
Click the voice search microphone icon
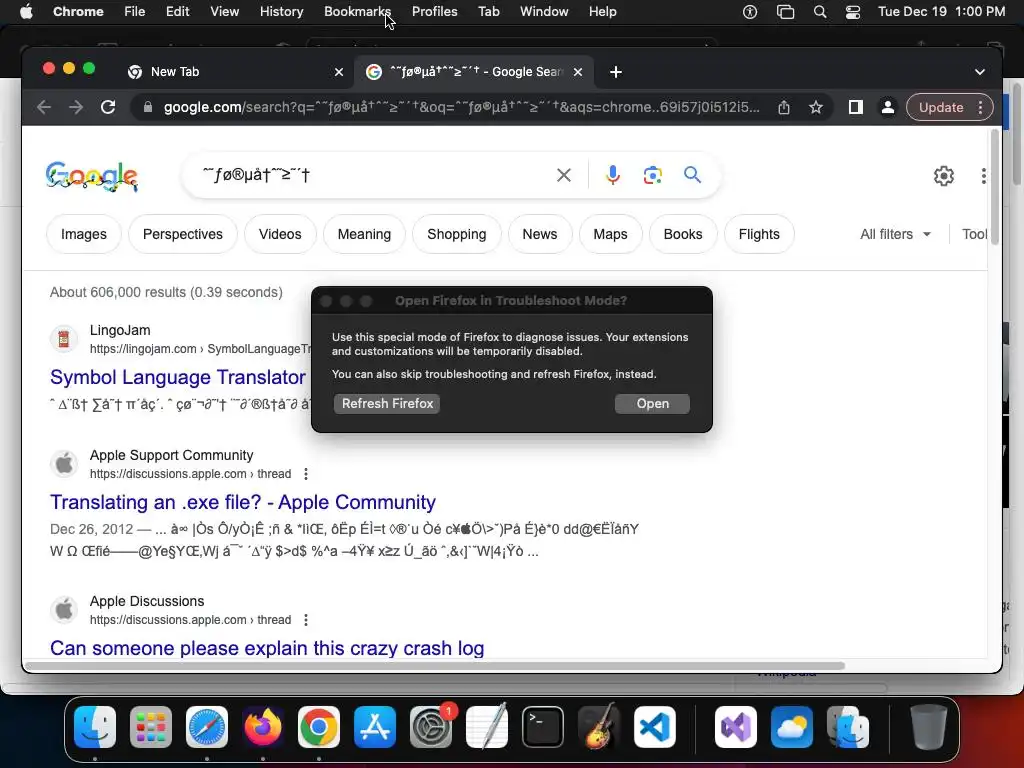coord(613,175)
